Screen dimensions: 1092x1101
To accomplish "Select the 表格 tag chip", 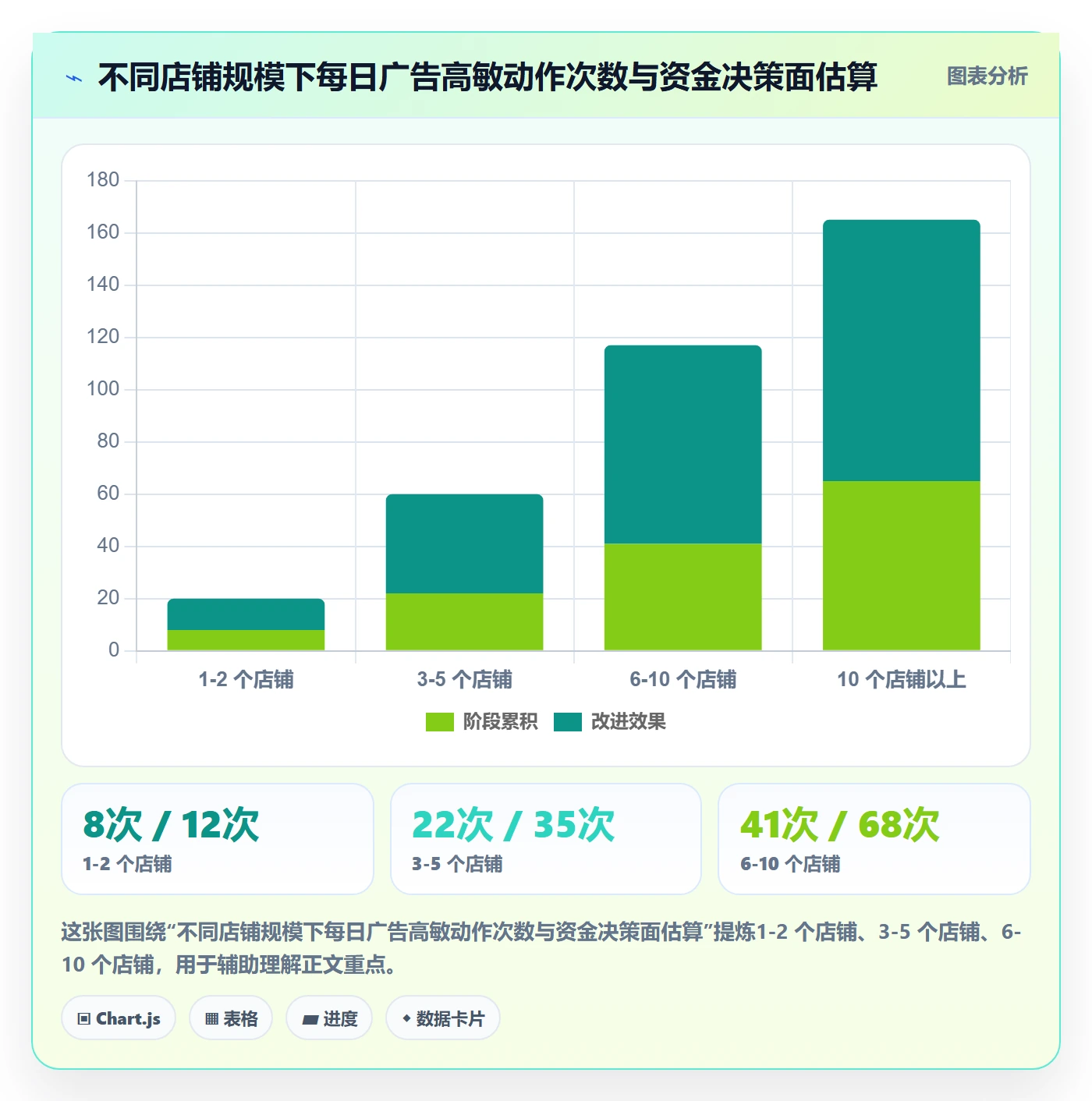I will 231,1018.
